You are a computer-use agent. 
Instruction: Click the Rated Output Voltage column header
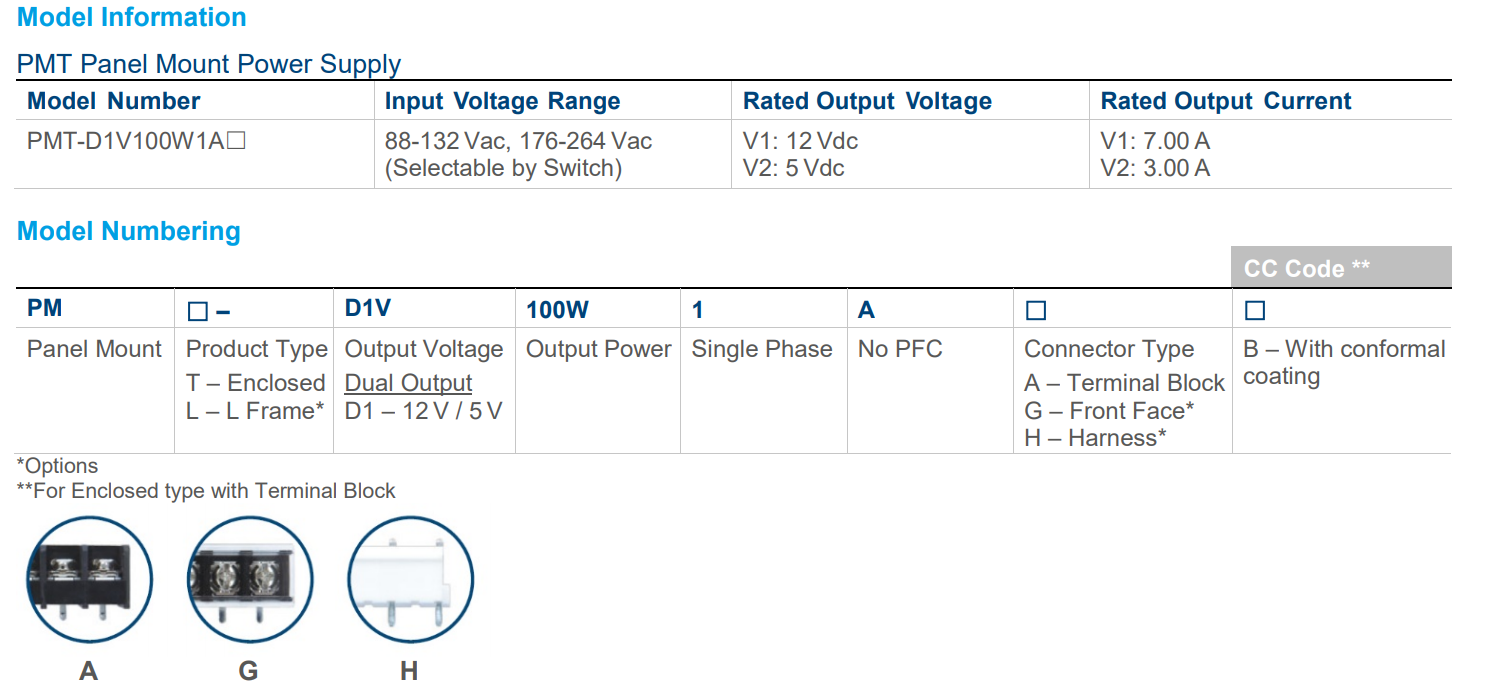click(867, 101)
